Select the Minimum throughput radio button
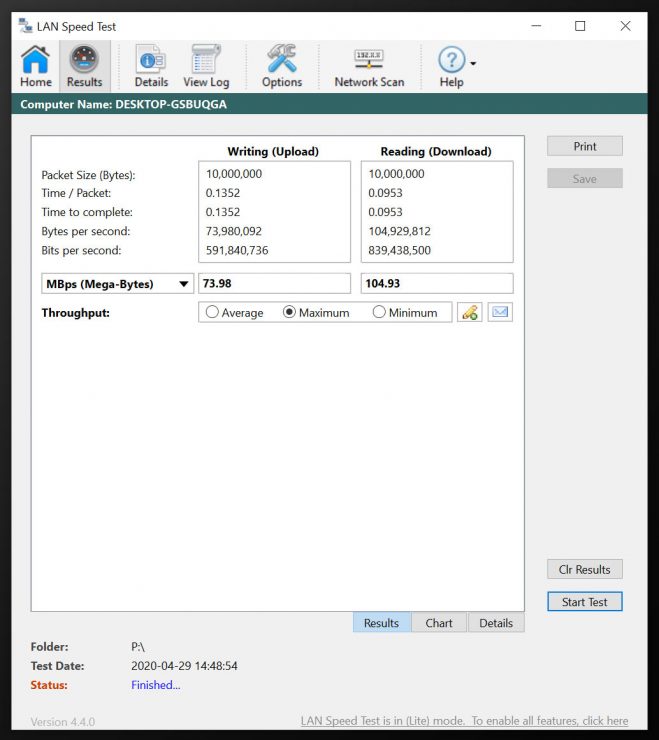This screenshot has width=659, height=740. (379, 312)
